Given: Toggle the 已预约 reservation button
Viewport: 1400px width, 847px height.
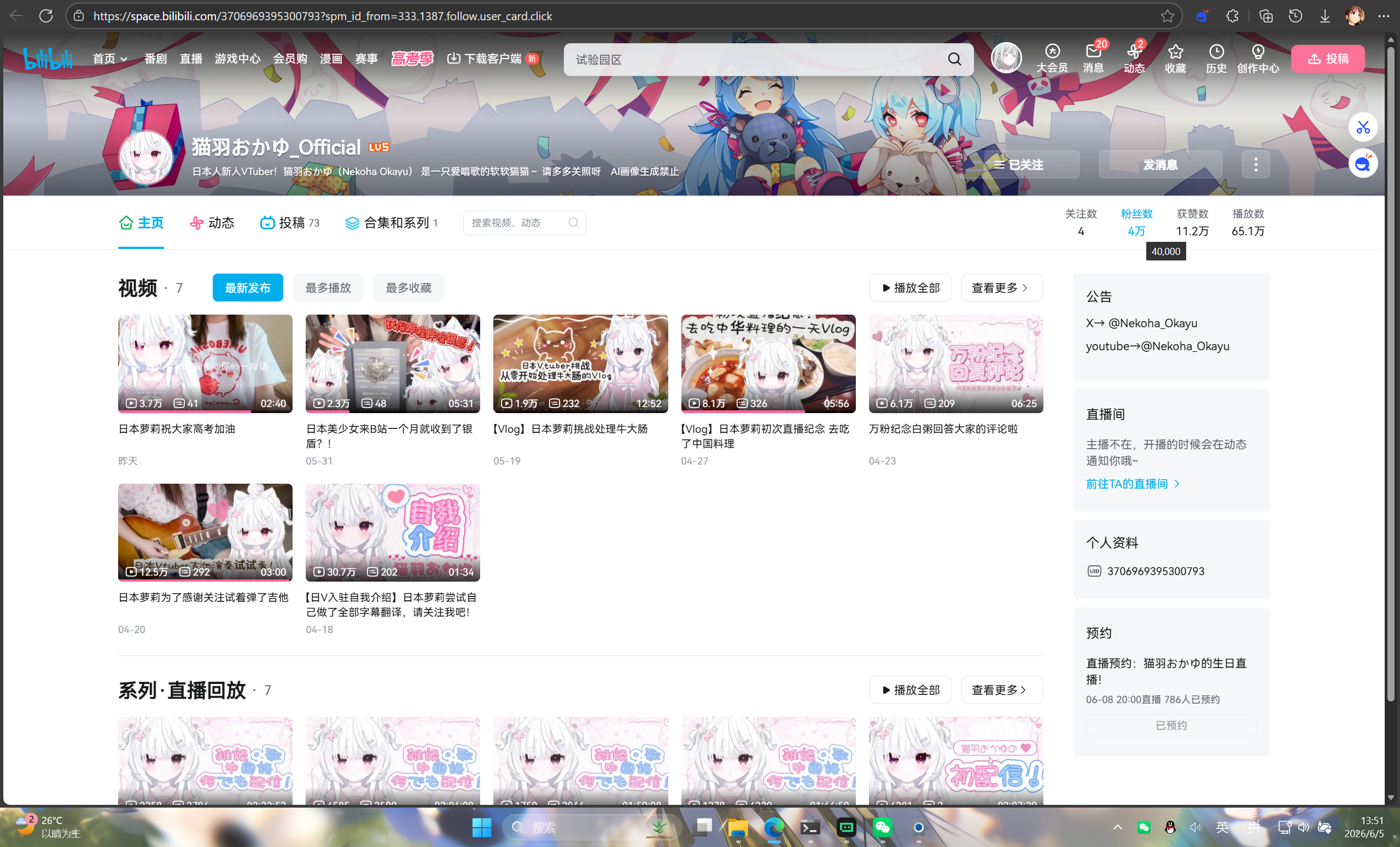Looking at the screenshot, I should point(1170,725).
